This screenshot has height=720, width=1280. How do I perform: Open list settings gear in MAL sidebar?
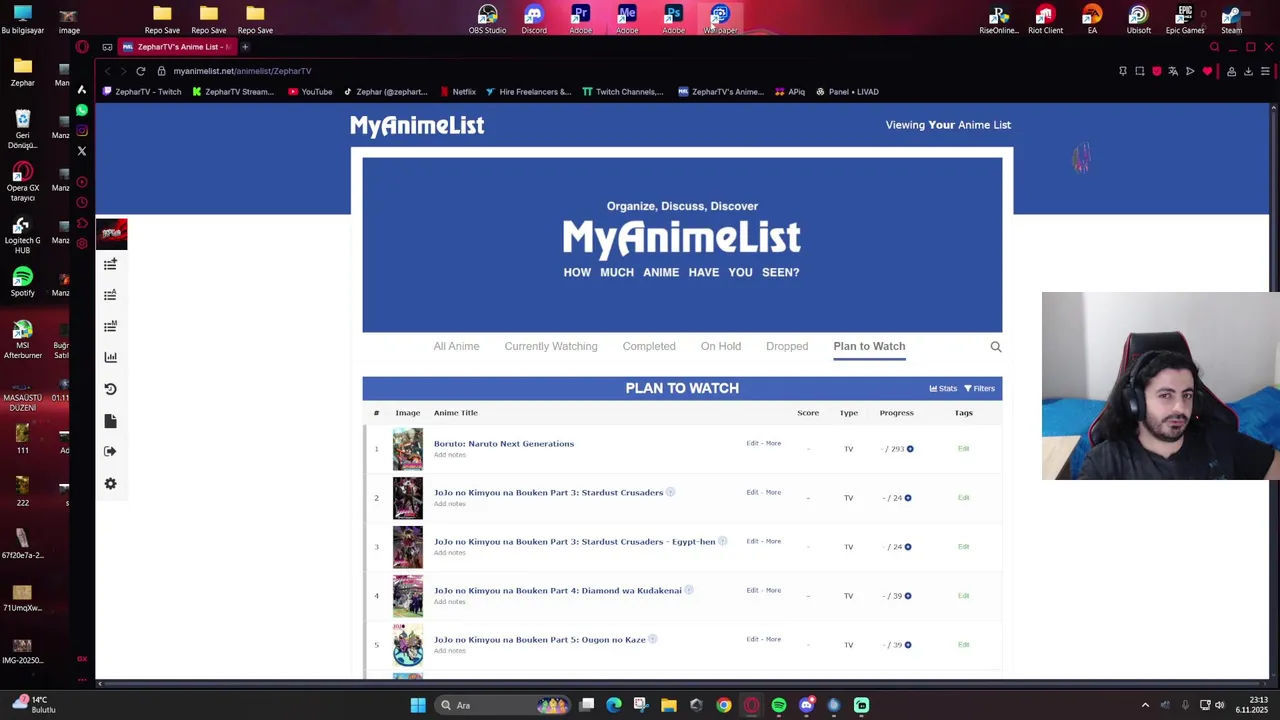point(110,484)
